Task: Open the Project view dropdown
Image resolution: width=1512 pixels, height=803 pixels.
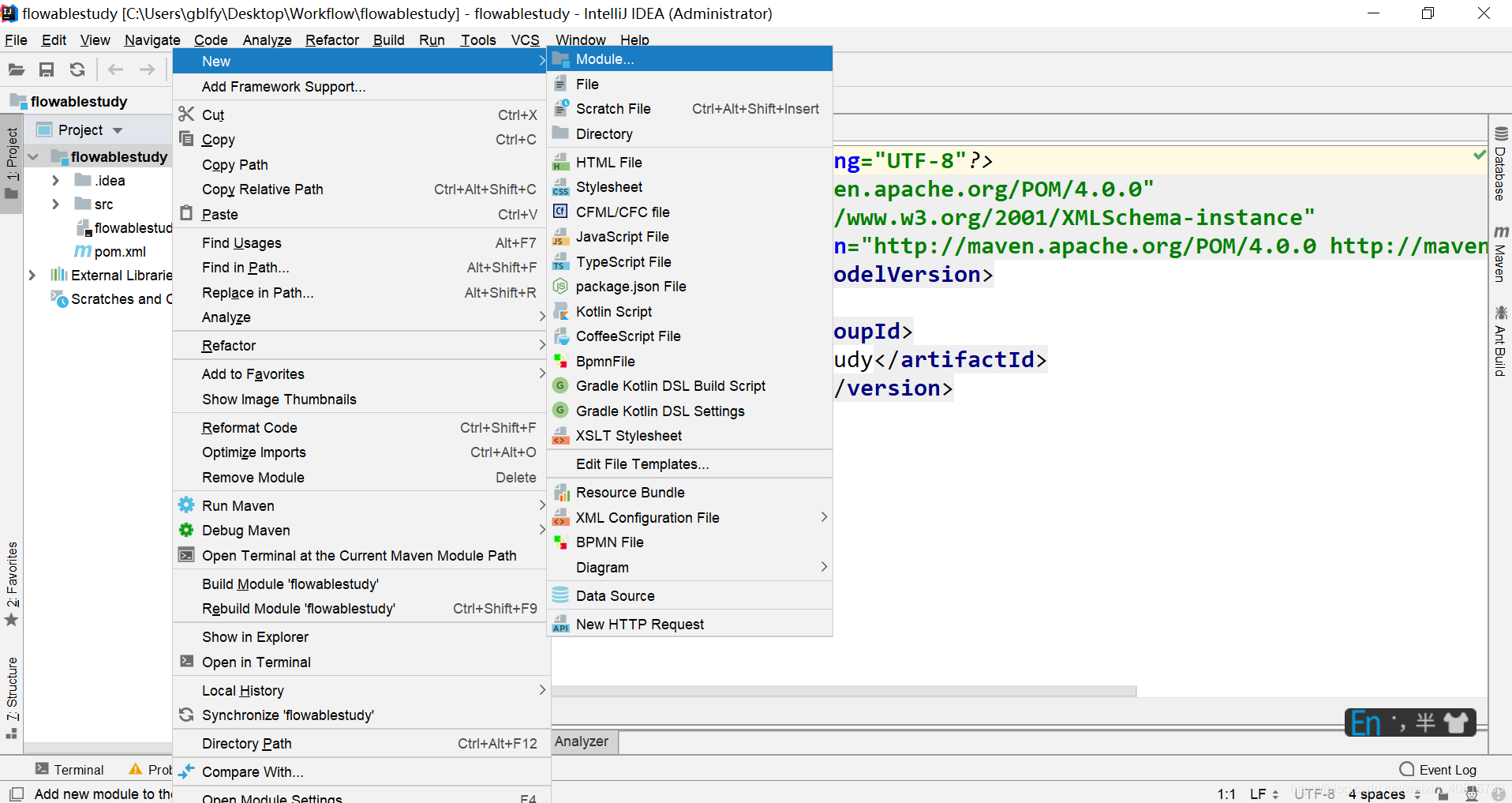Action: [x=118, y=130]
